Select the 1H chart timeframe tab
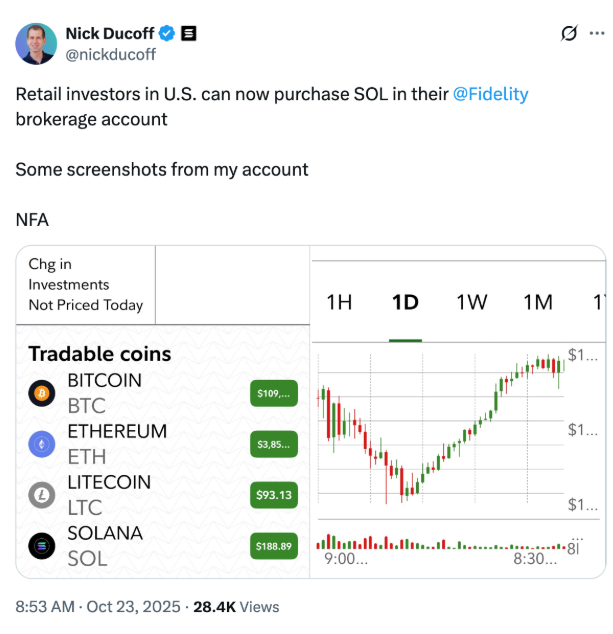 pyautogui.click(x=340, y=302)
